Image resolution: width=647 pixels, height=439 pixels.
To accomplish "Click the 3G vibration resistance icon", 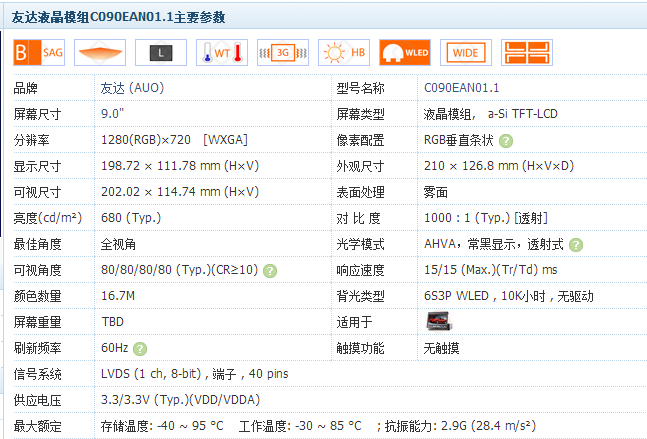I will coord(282,52).
